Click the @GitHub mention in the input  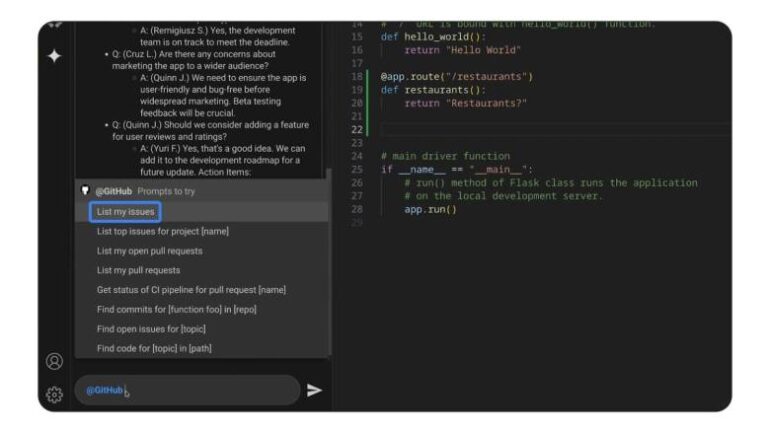[x=104, y=390]
